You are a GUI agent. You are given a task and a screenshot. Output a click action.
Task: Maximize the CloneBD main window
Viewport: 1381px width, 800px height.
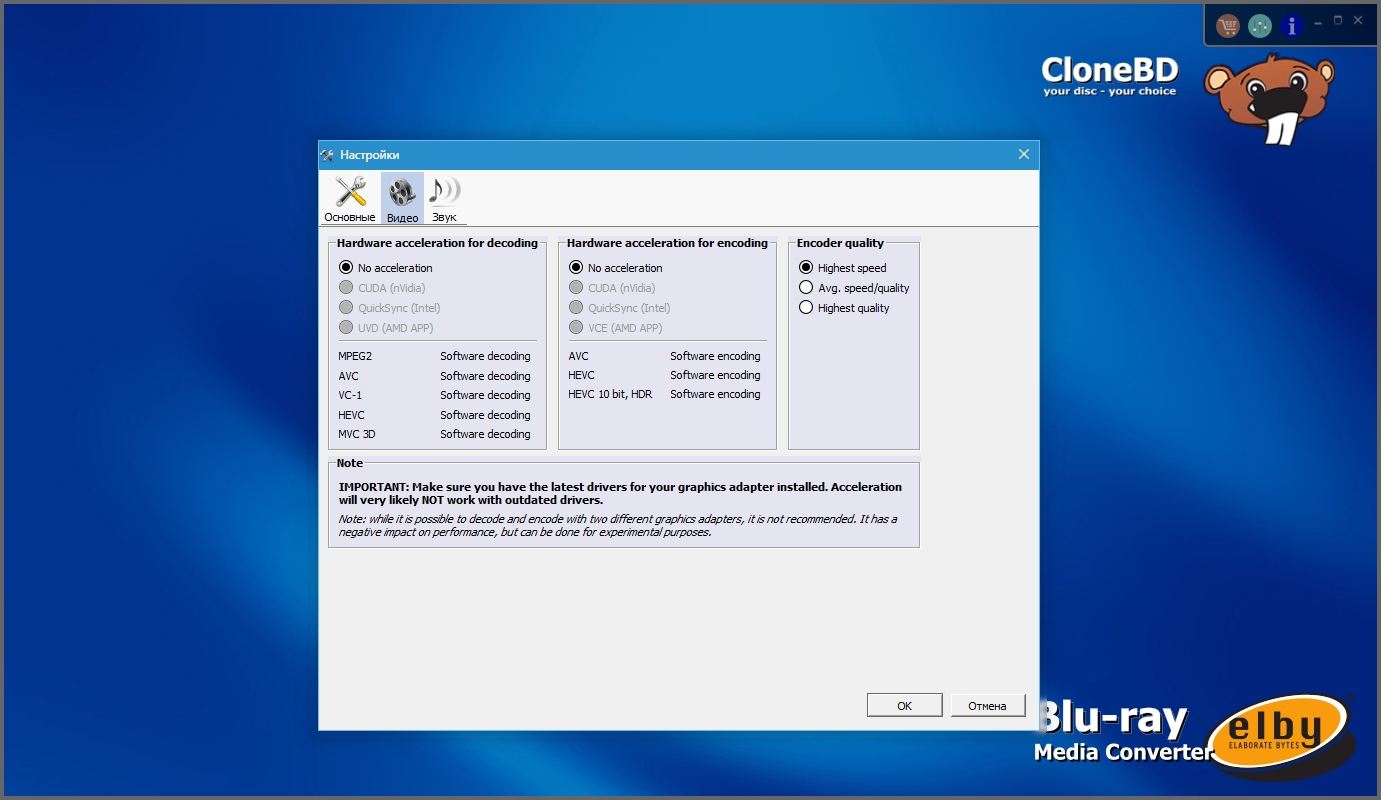click(x=1338, y=21)
